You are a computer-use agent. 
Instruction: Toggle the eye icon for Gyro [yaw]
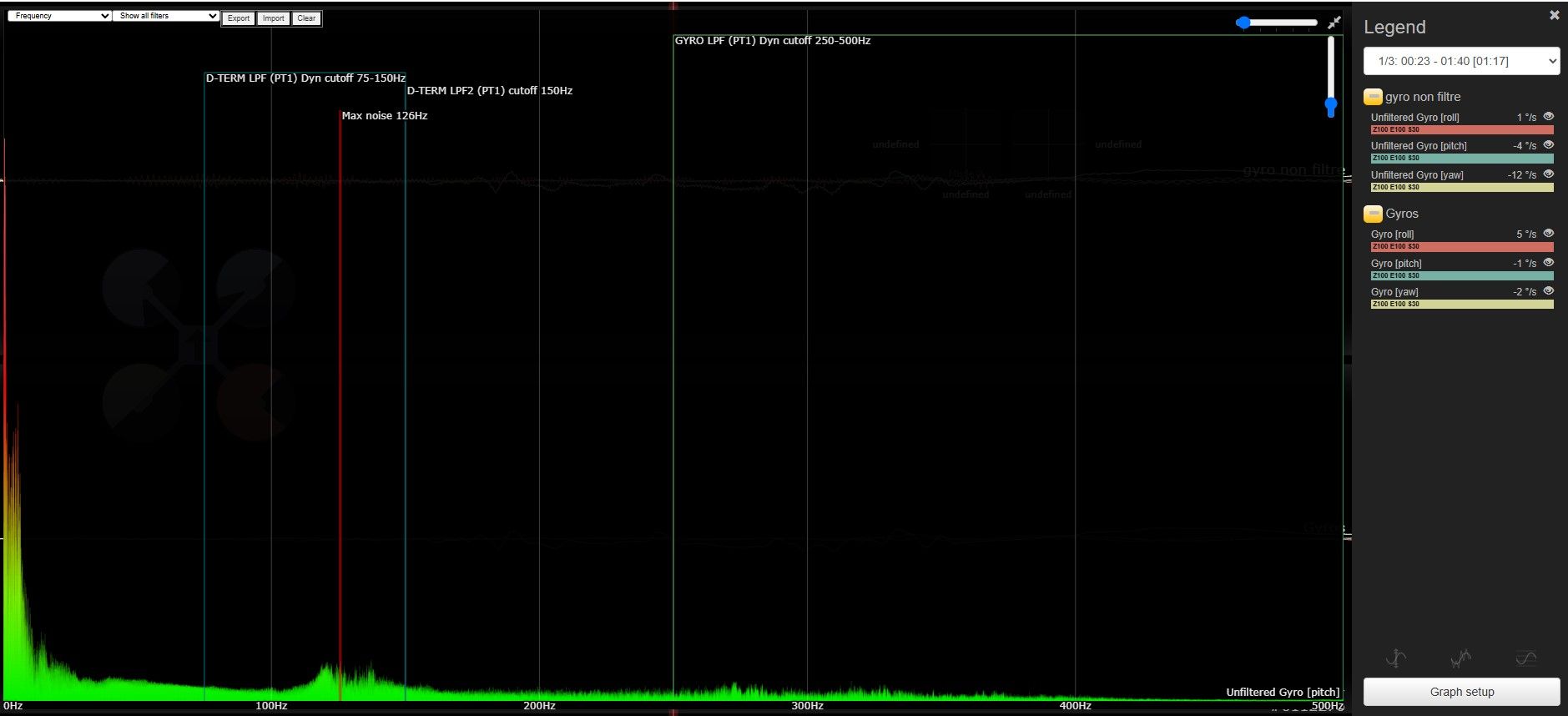[x=1548, y=291]
